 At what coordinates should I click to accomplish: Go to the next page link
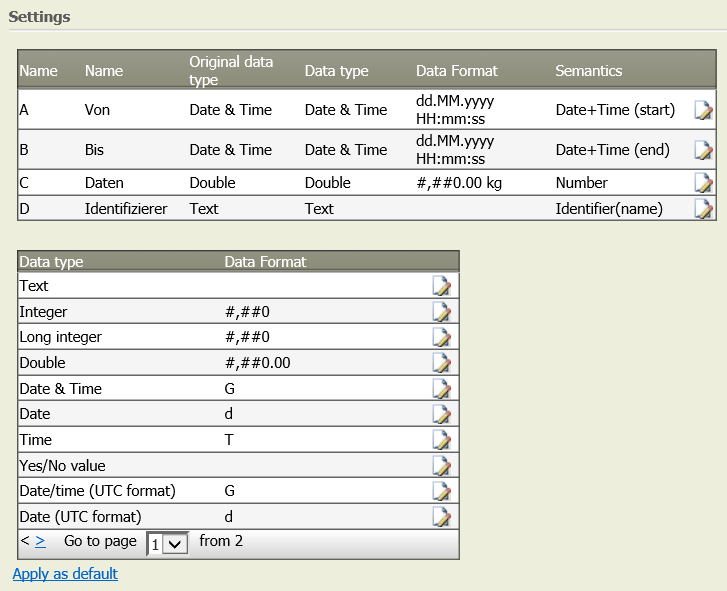(x=40, y=541)
